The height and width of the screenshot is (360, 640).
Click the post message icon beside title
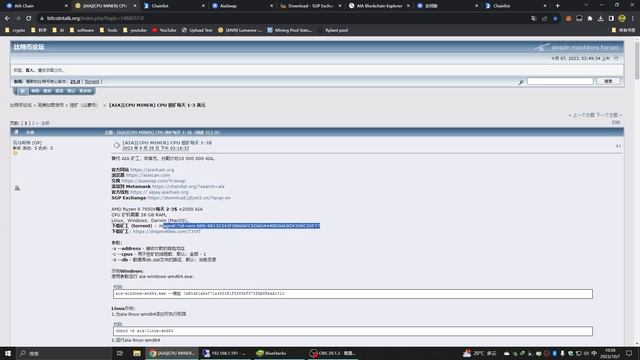click(x=116, y=145)
